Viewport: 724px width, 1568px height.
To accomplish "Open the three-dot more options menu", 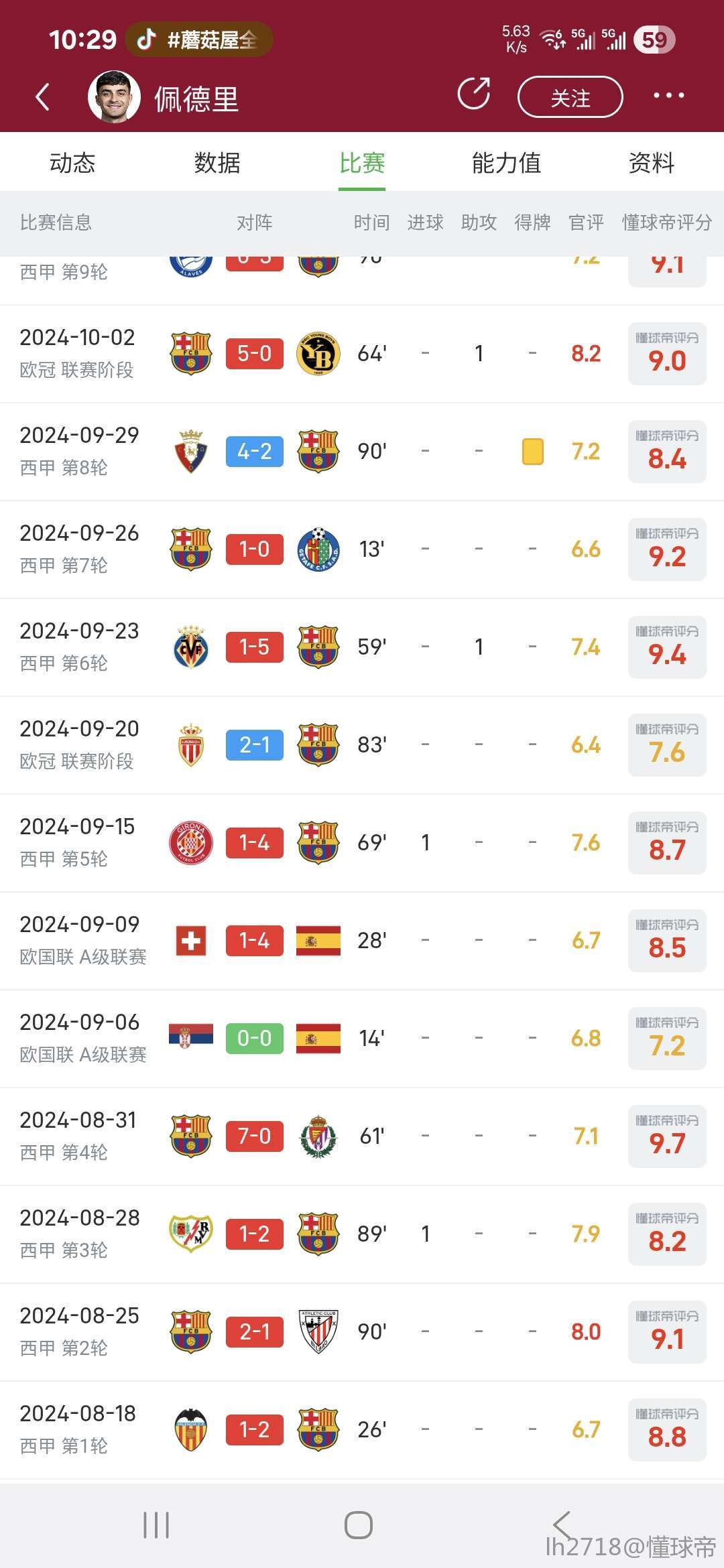I will [668, 96].
